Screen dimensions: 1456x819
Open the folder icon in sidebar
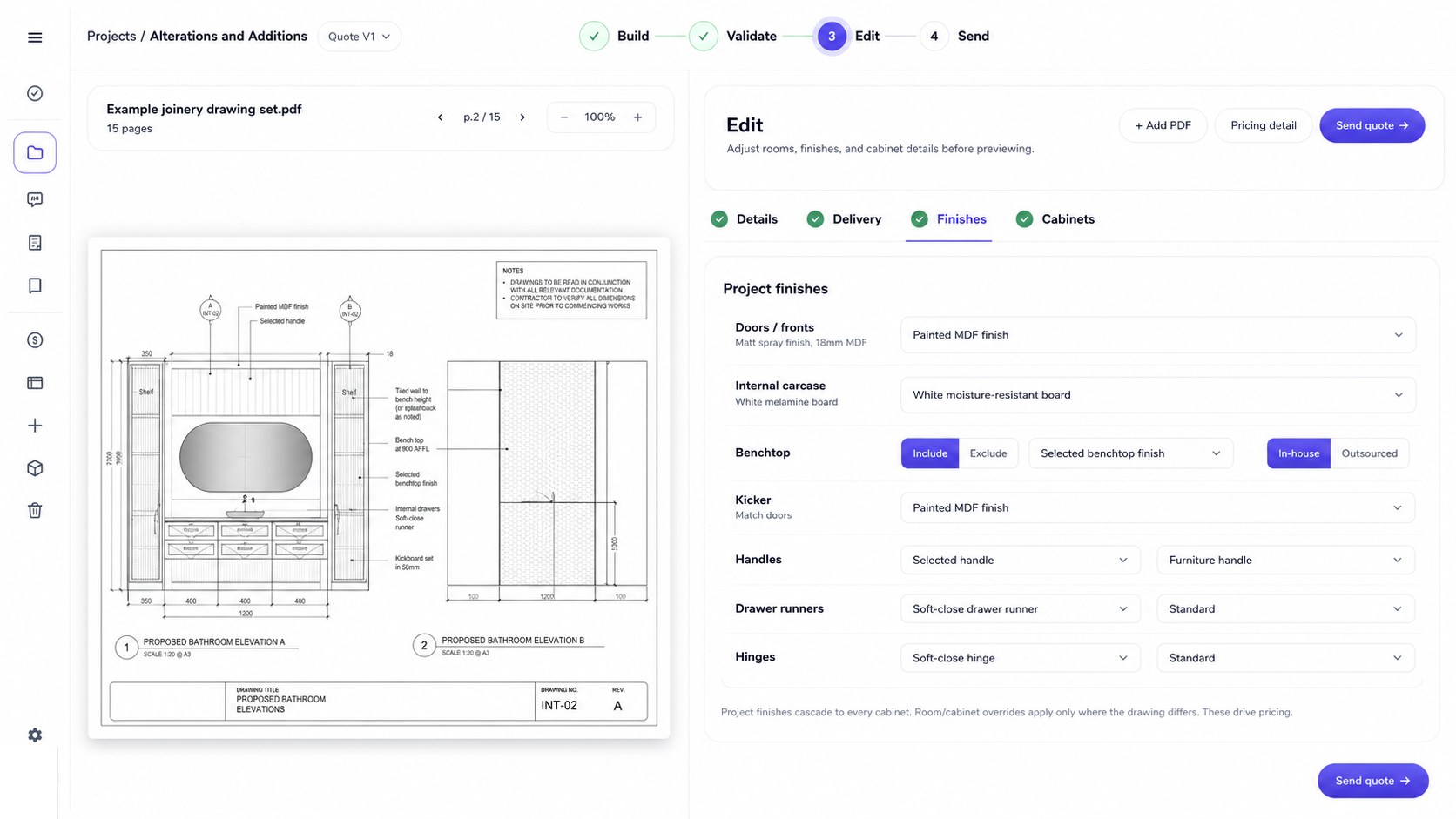pyautogui.click(x=35, y=153)
